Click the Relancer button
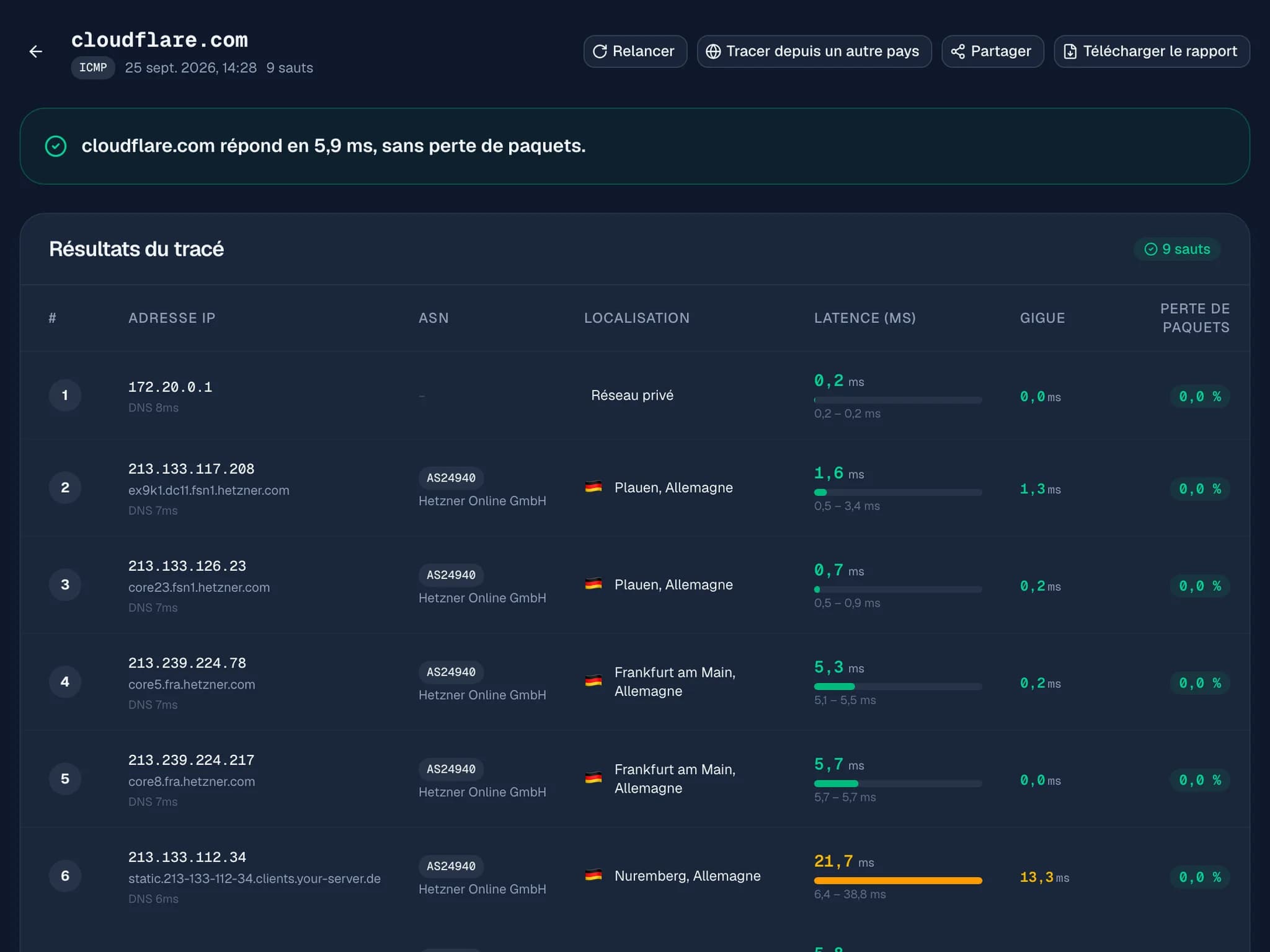 point(635,51)
